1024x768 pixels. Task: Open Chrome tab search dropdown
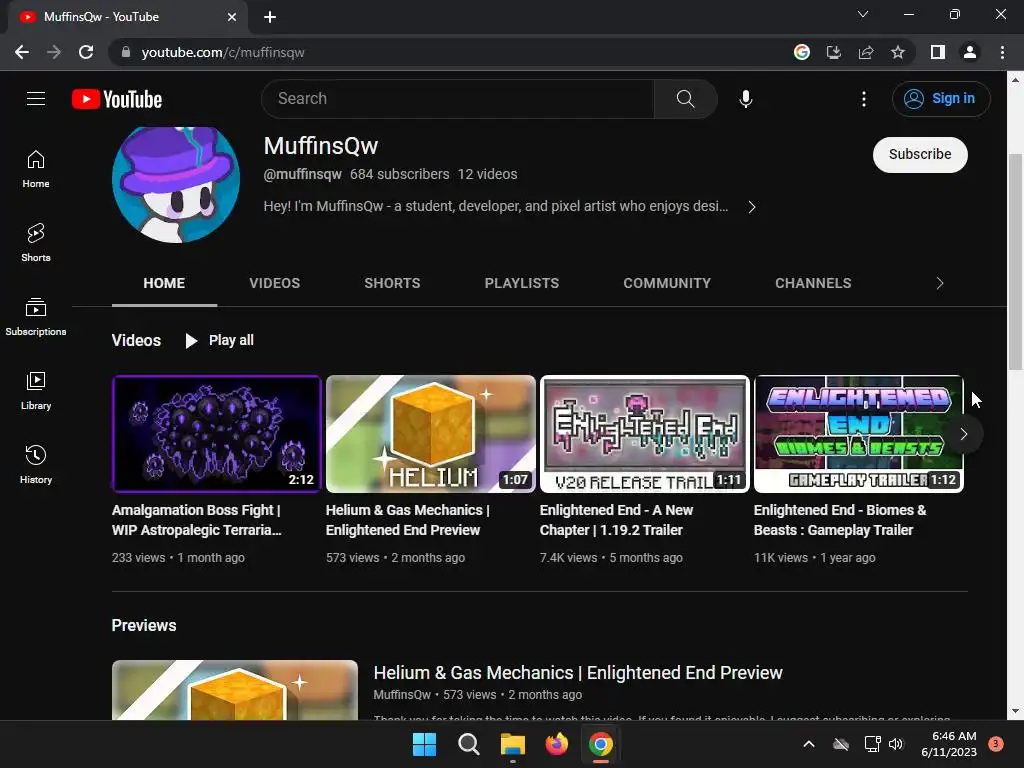pyautogui.click(x=863, y=14)
